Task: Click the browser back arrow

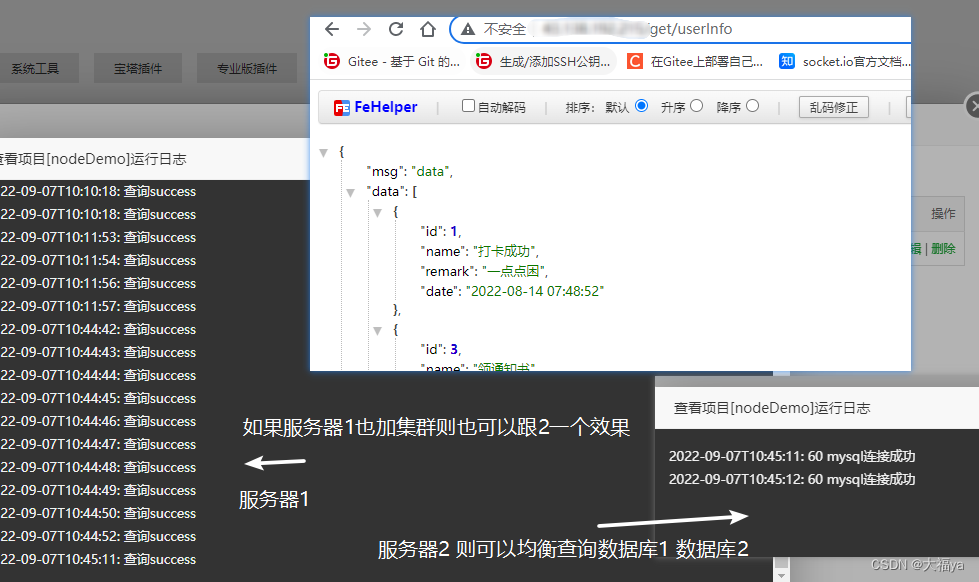Action: (x=331, y=29)
